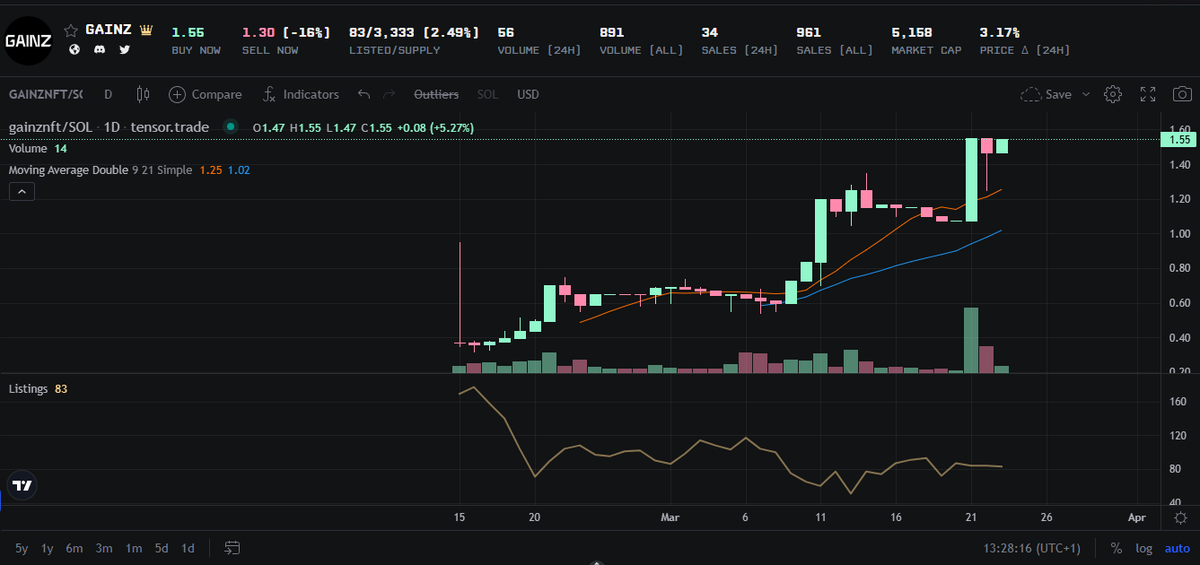The width and height of the screenshot is (1200, 565).
Task: Switch chart currency to SOL
Action: tap(487, 94)
